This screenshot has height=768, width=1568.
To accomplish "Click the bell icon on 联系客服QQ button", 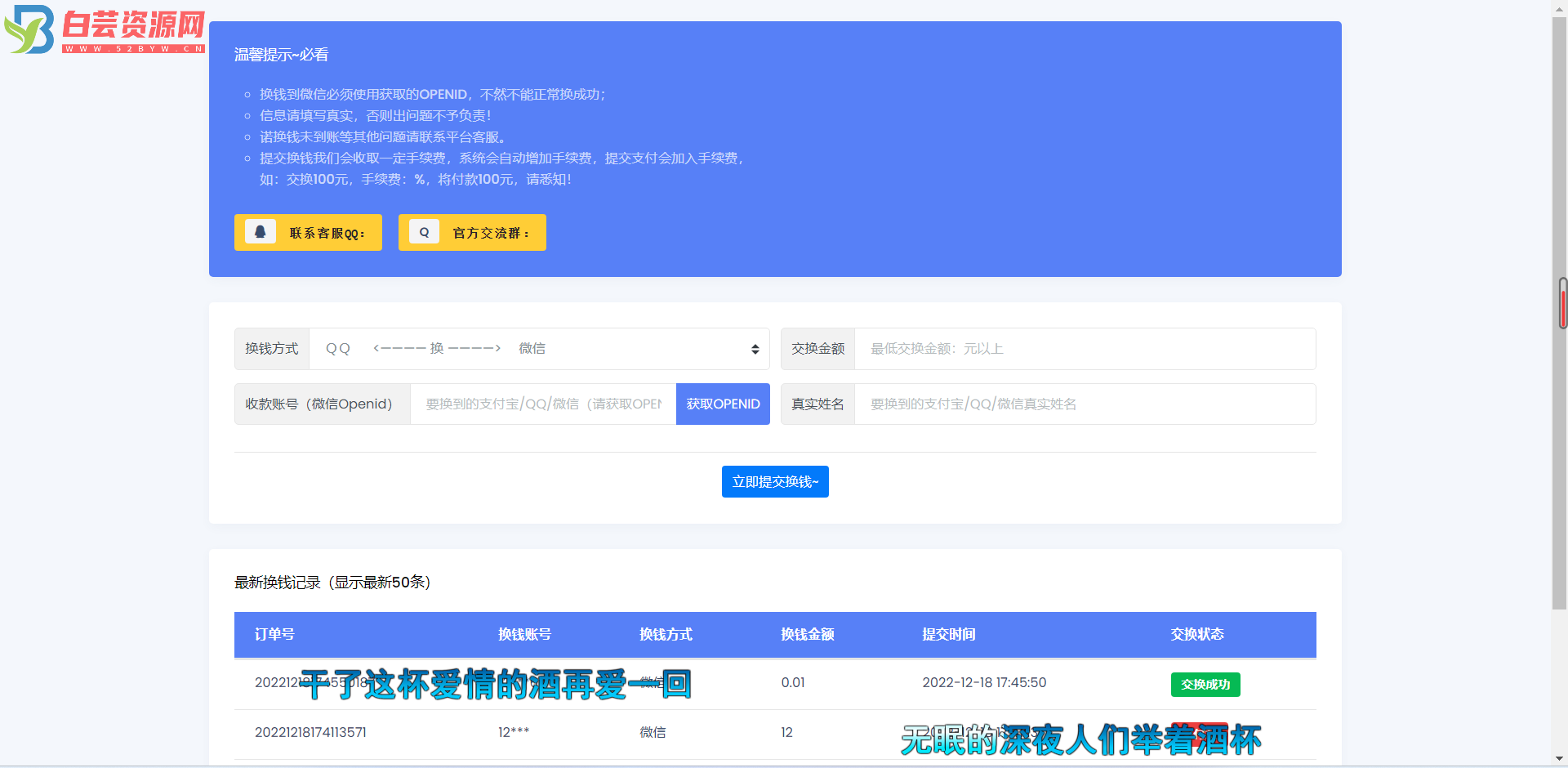I will point(260,232).
